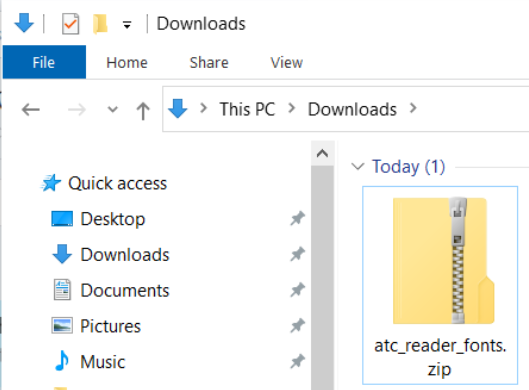The image size is (529, 390).
Task: Click the blue Downloads arrow in title bar
Action: (x=24, y=23)
